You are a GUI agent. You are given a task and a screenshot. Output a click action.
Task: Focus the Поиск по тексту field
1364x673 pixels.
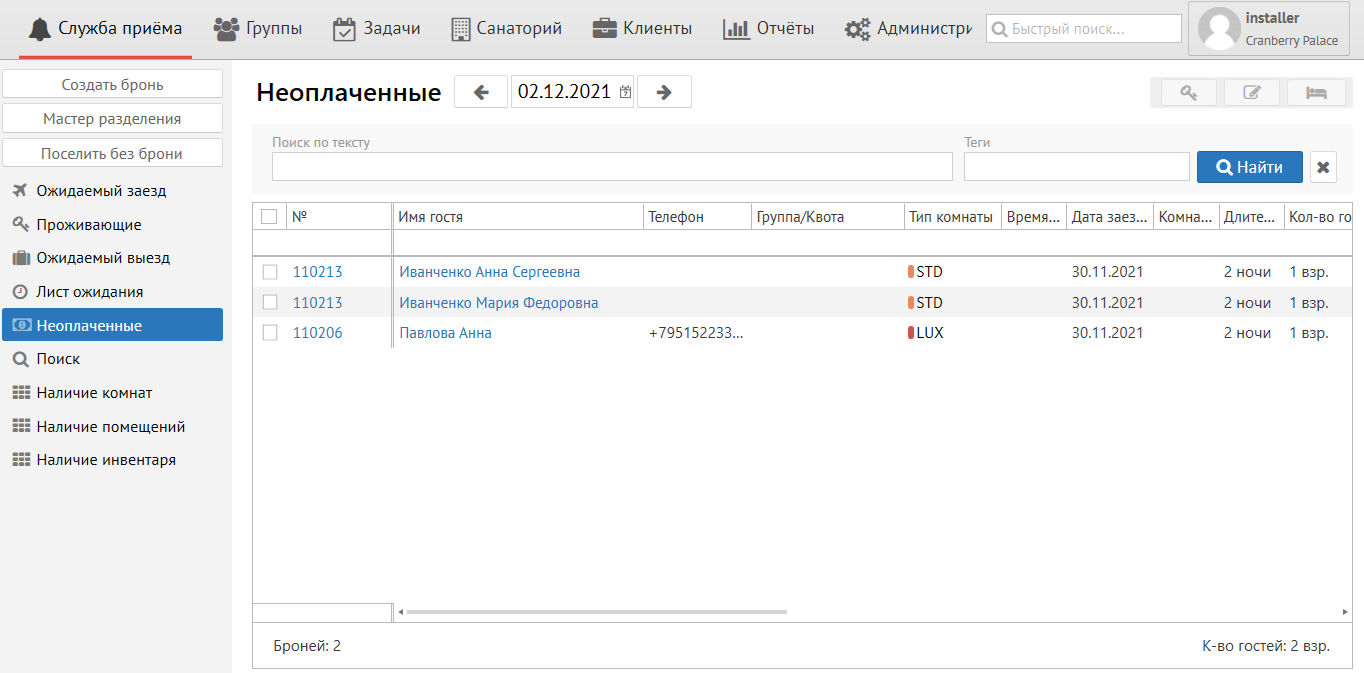point(612,167)
